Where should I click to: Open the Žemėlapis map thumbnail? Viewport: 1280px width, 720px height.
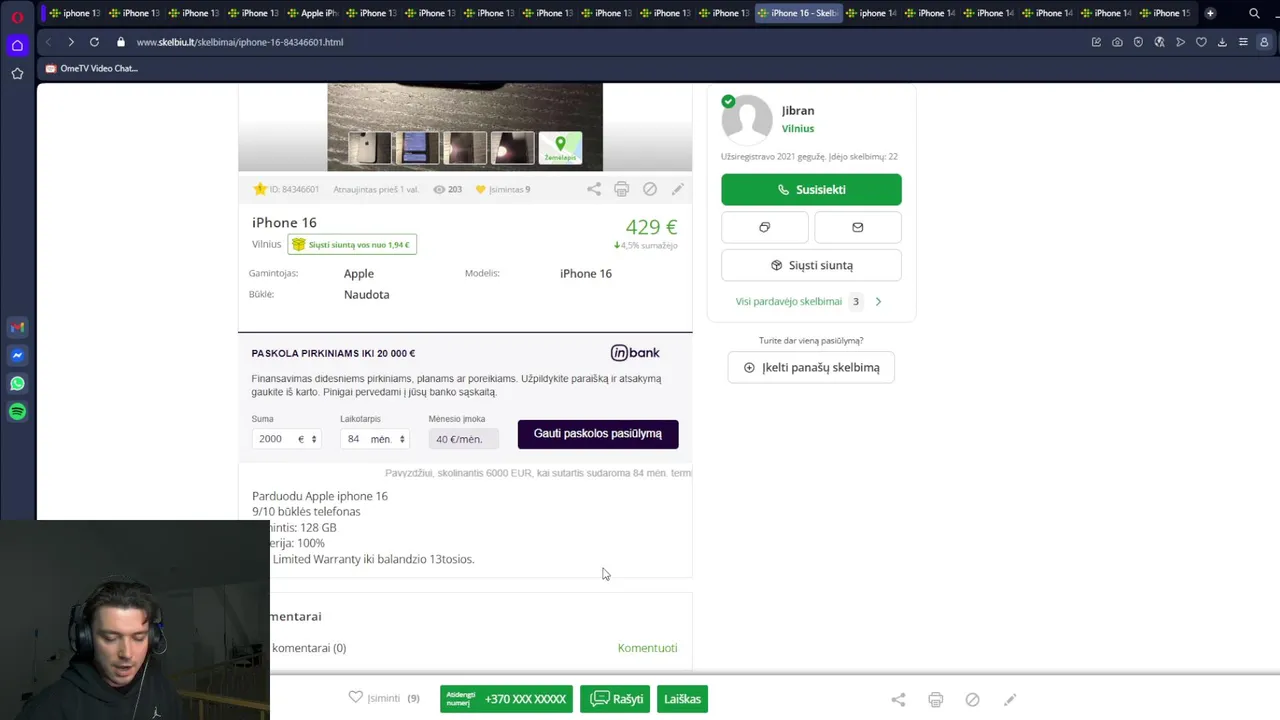[560, 148]
